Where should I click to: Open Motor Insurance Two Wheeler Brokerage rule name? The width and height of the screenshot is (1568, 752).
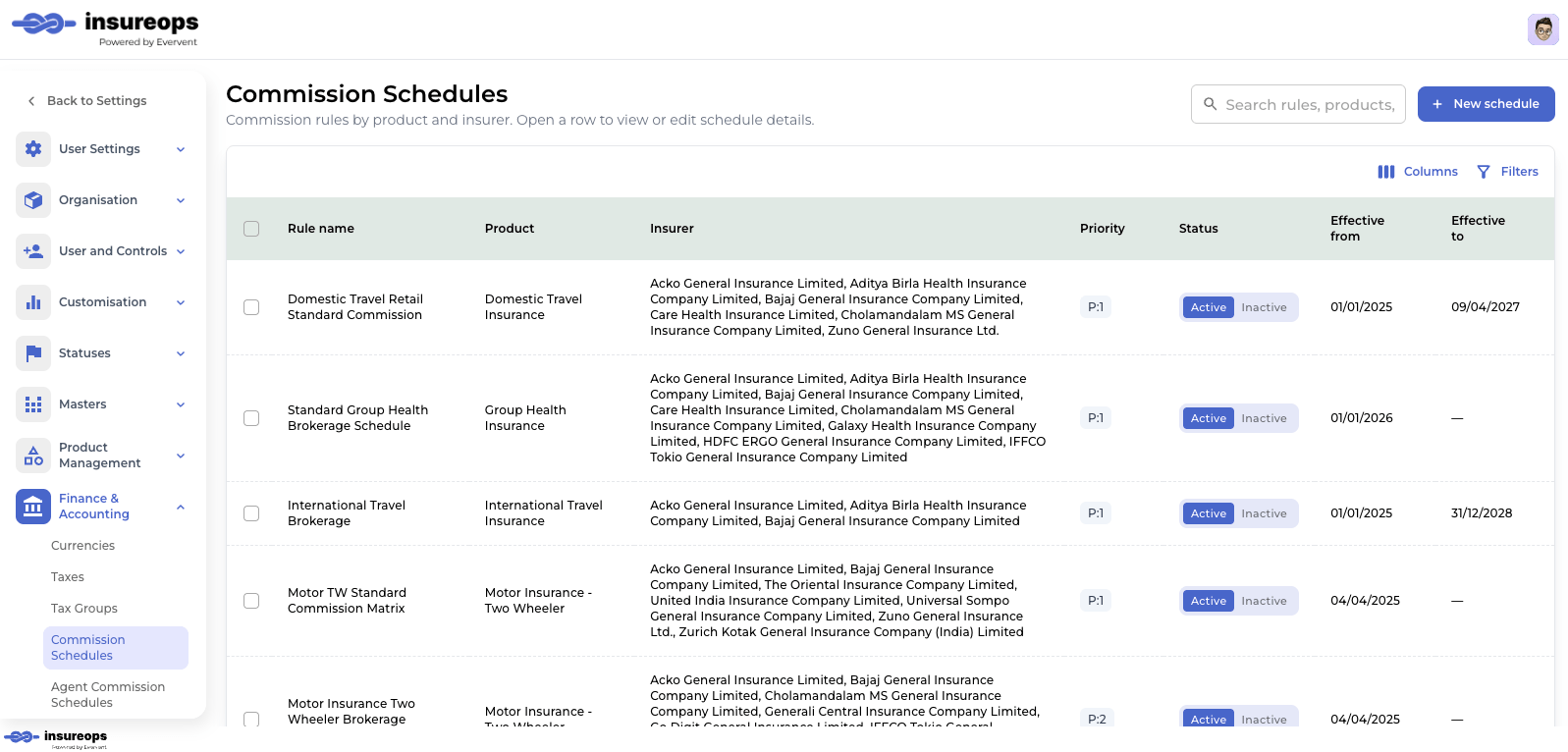(351, 712)
